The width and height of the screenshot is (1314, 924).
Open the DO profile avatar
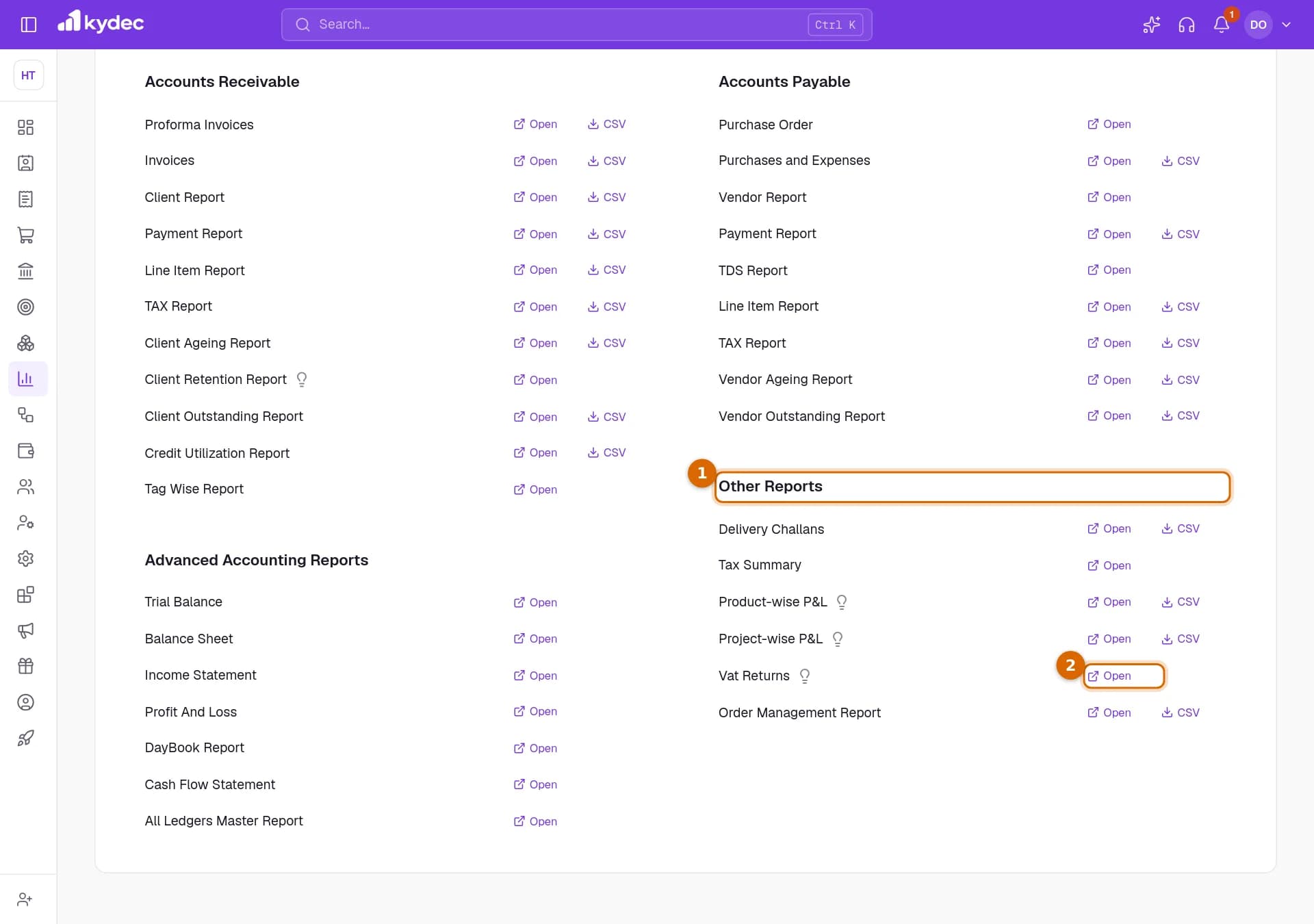tap(1258, 25)
